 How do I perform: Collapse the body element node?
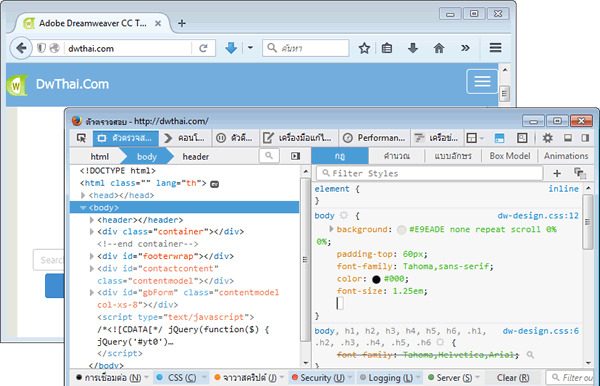coord(83,208)
